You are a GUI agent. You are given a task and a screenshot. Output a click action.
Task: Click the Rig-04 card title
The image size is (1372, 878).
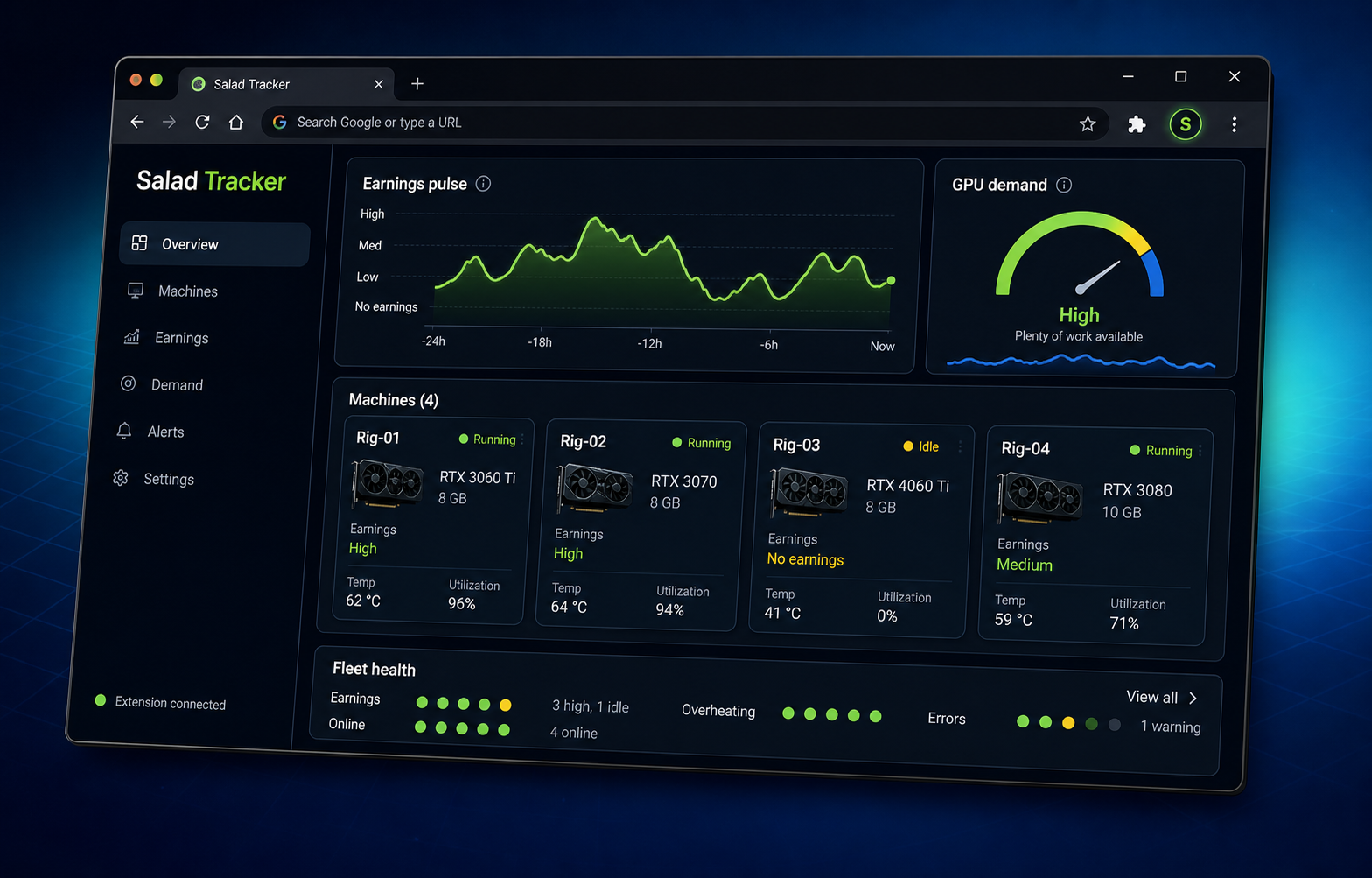(1025, 448)
